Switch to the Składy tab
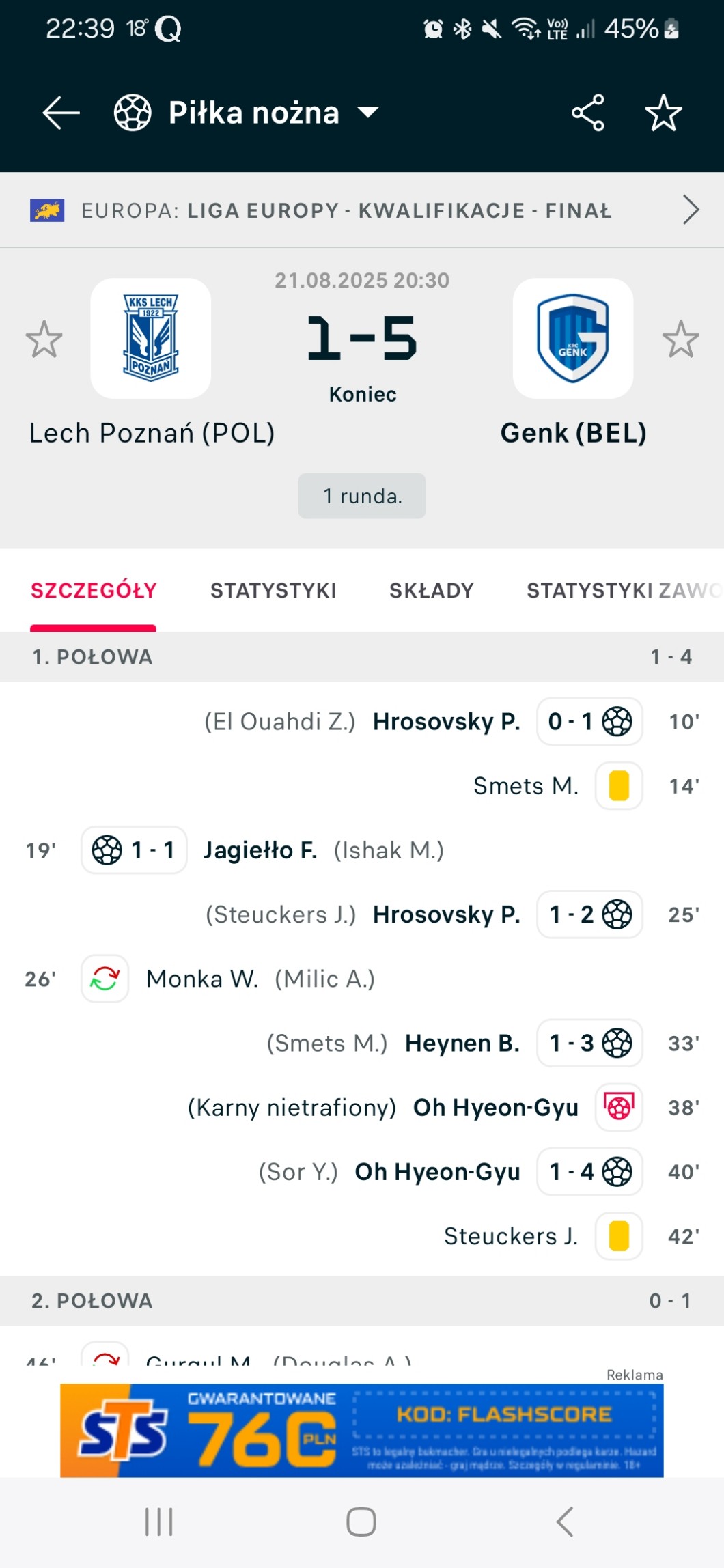The image size is (724, 1568). pyautogui.click(x=431, y=591)
